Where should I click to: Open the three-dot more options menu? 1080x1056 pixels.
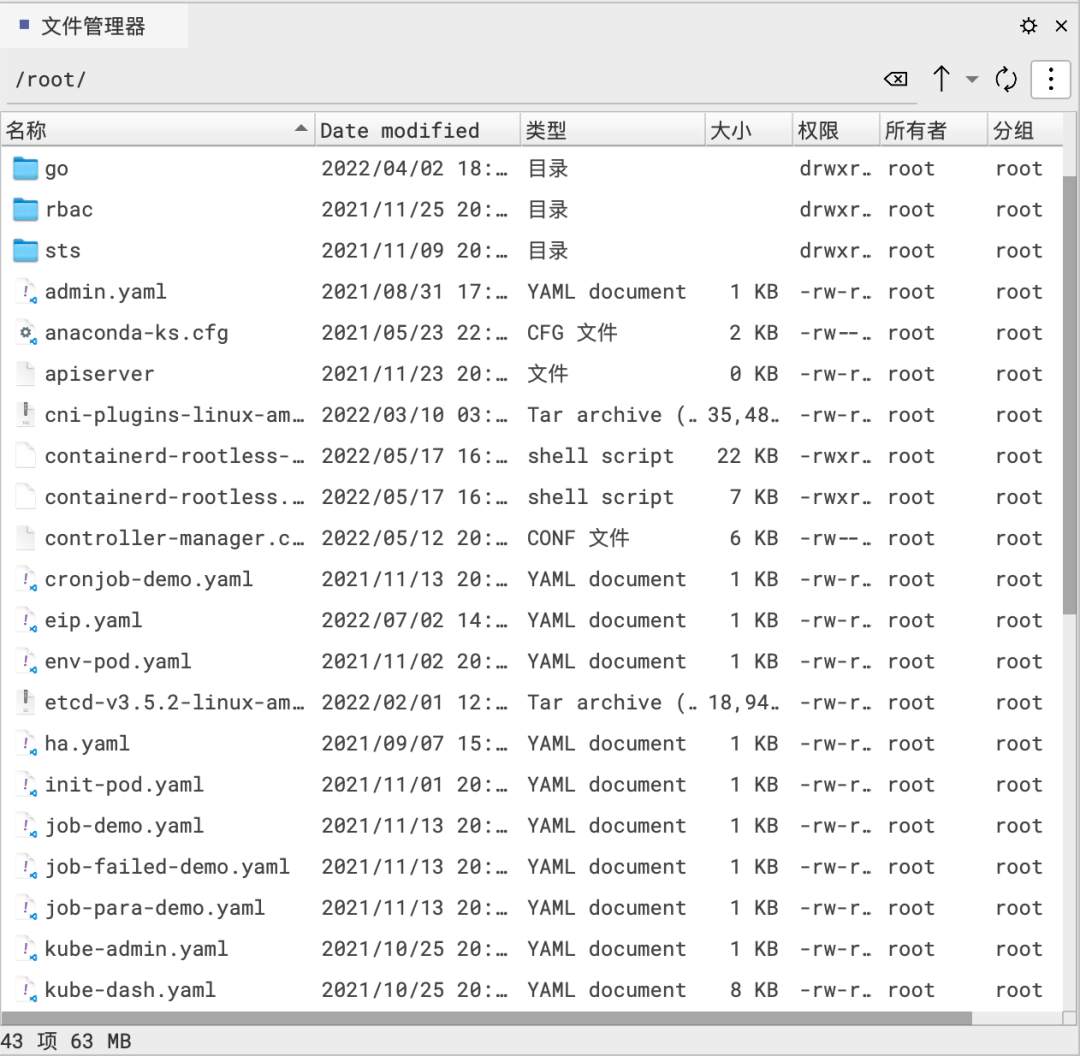click(x=1050, y=79)
